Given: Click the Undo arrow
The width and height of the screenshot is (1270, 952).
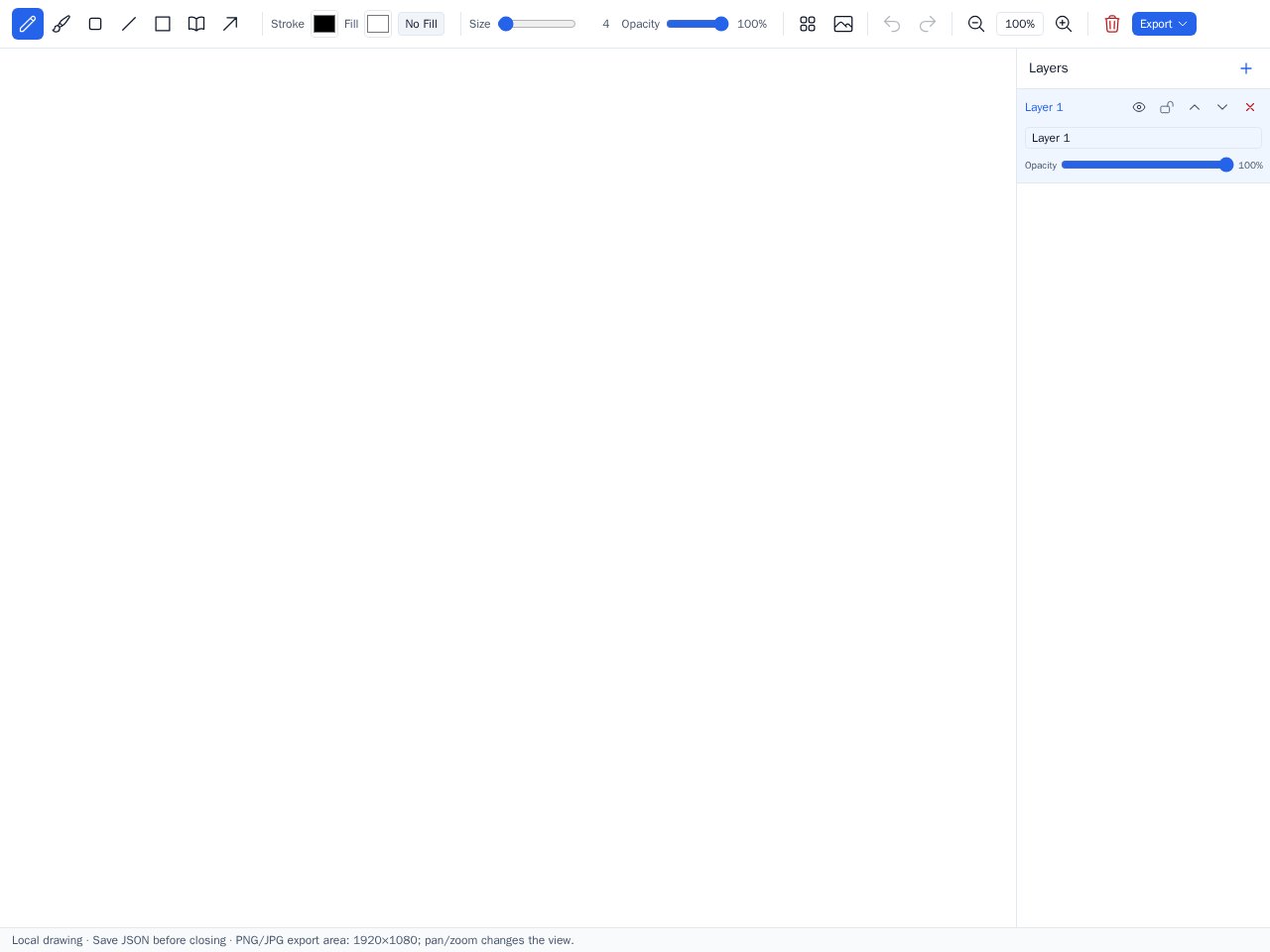Looking at the screenshot, I should (892, 24).
